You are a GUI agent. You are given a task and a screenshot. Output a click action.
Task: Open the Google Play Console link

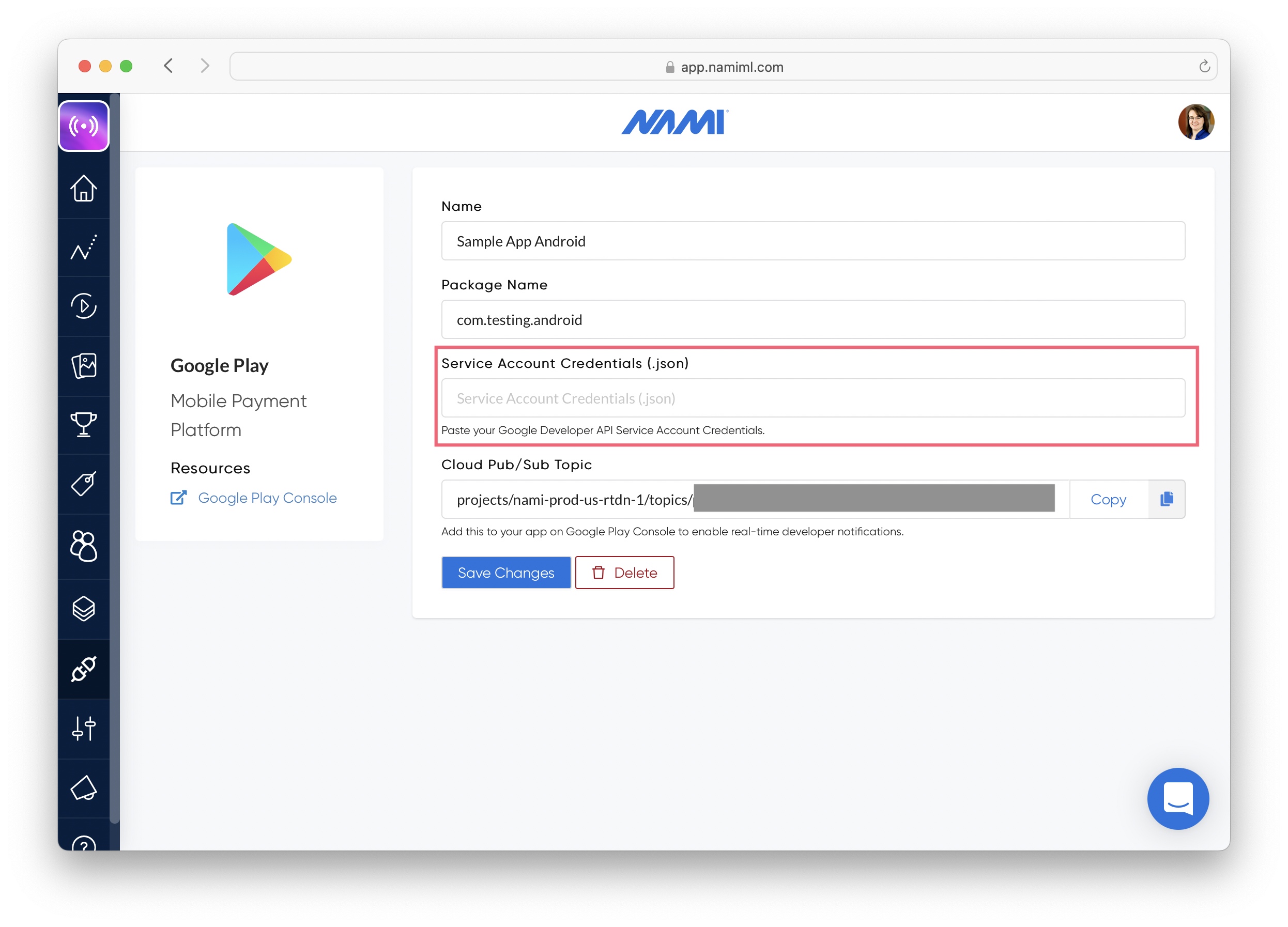[x=267, y=498]
